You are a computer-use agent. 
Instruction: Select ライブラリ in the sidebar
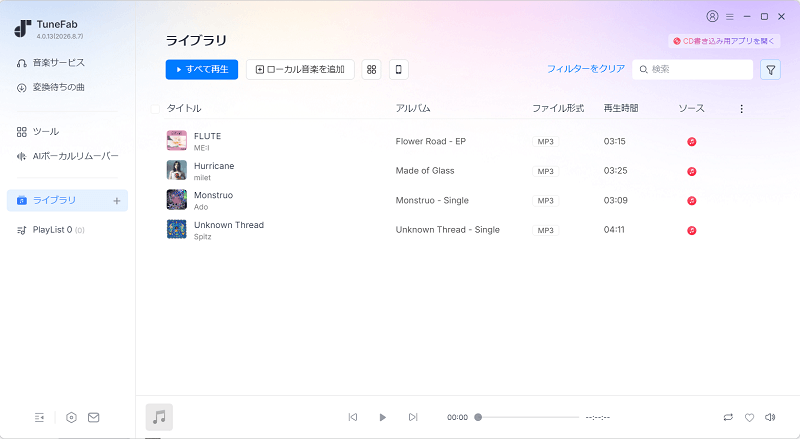(67, 200)
